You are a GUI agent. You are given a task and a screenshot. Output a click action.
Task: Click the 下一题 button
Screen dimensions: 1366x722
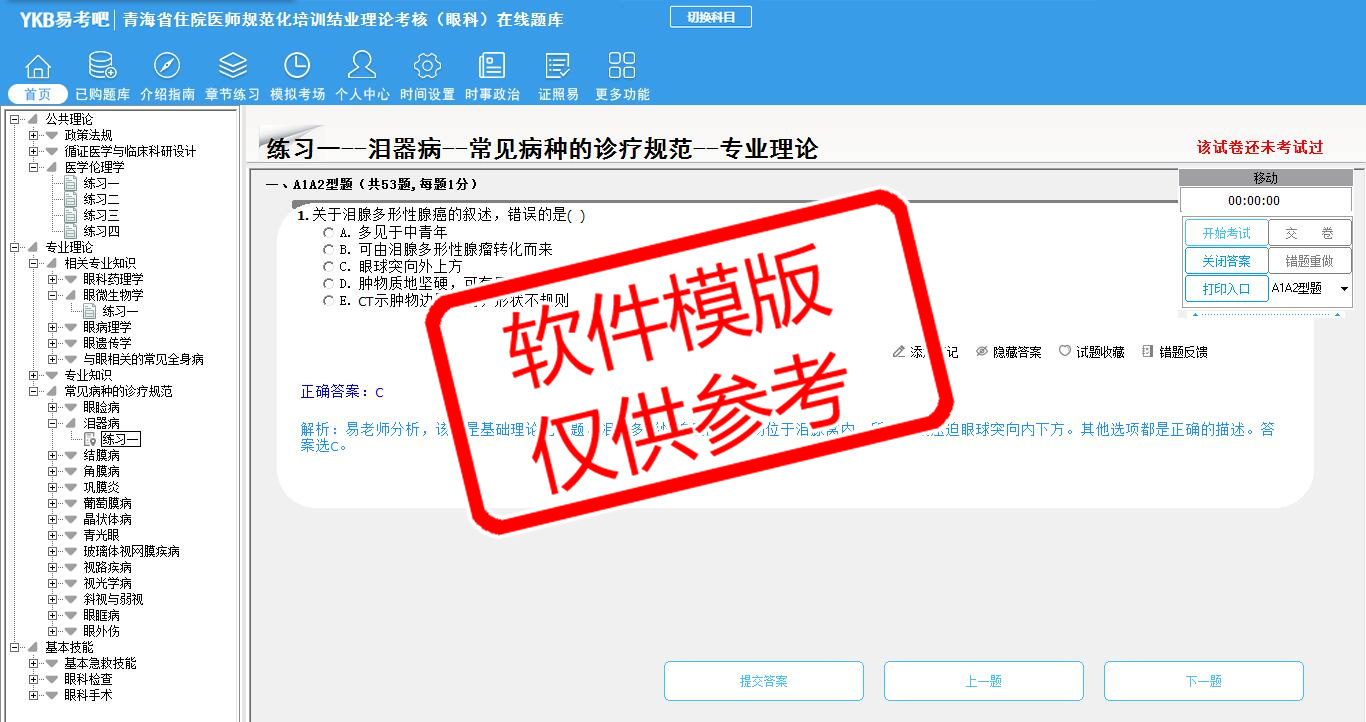[1203, 681]
